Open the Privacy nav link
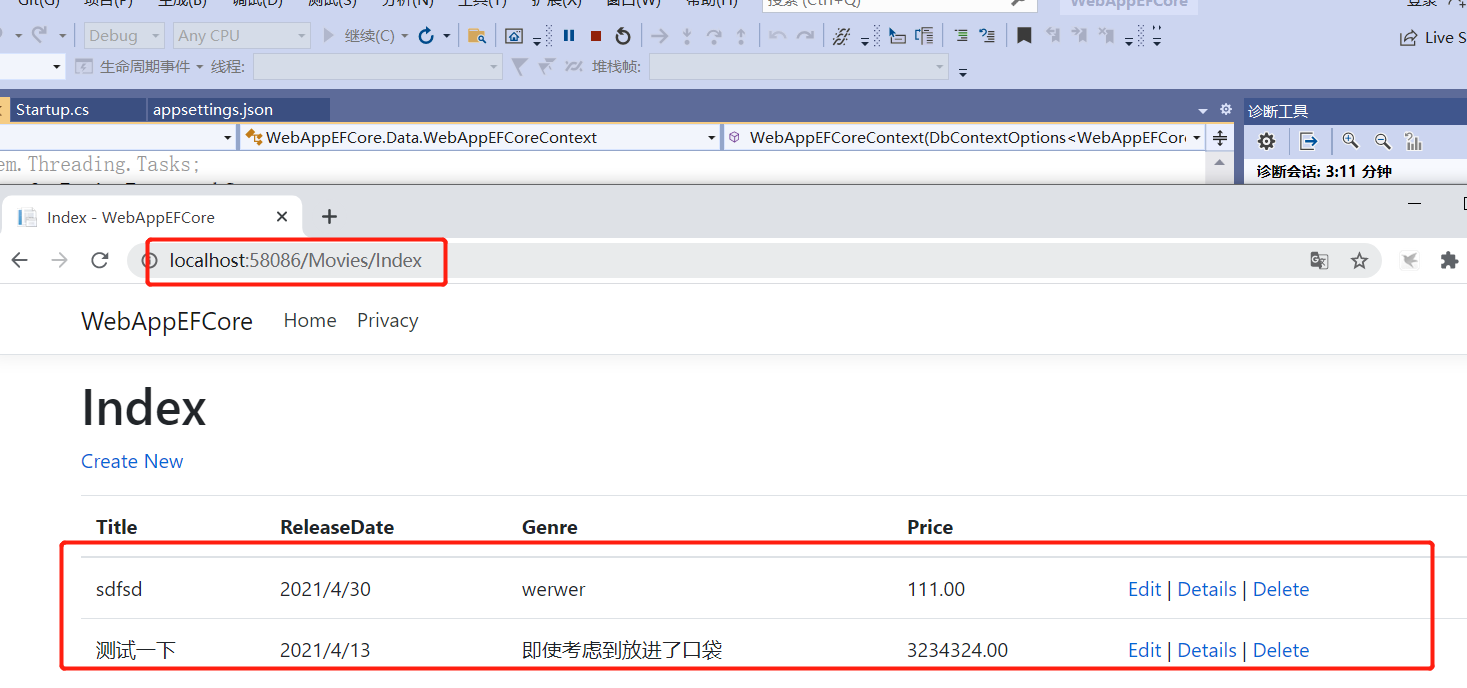The width and height of the screenshot is (1467, 688). [x=387, y=321]
